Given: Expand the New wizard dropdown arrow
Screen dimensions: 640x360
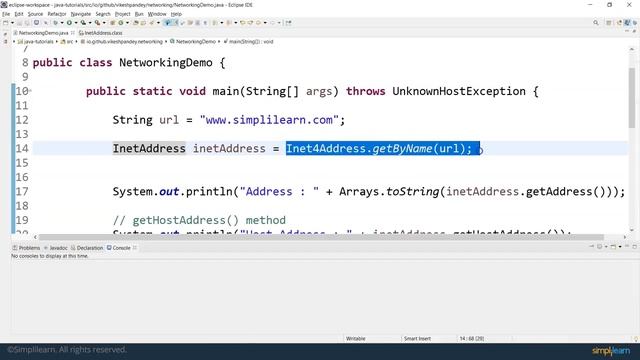Looking at the screenshot, I should (x=12, y=23).
